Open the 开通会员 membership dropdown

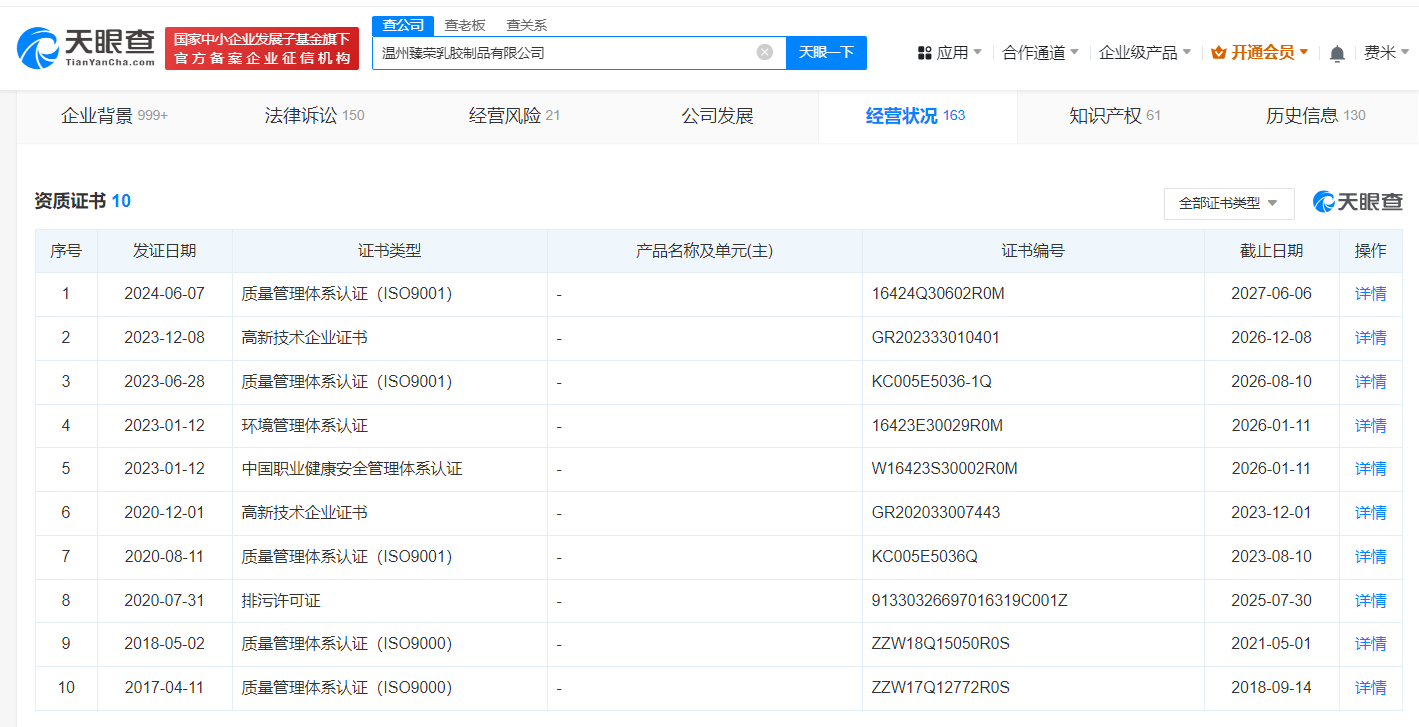1259,52
